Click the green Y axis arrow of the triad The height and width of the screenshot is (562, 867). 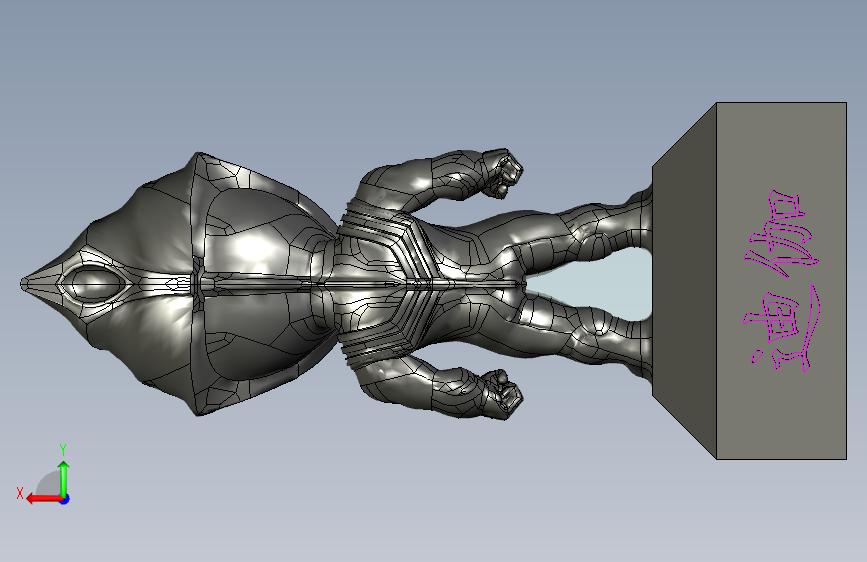click(64, 478)
